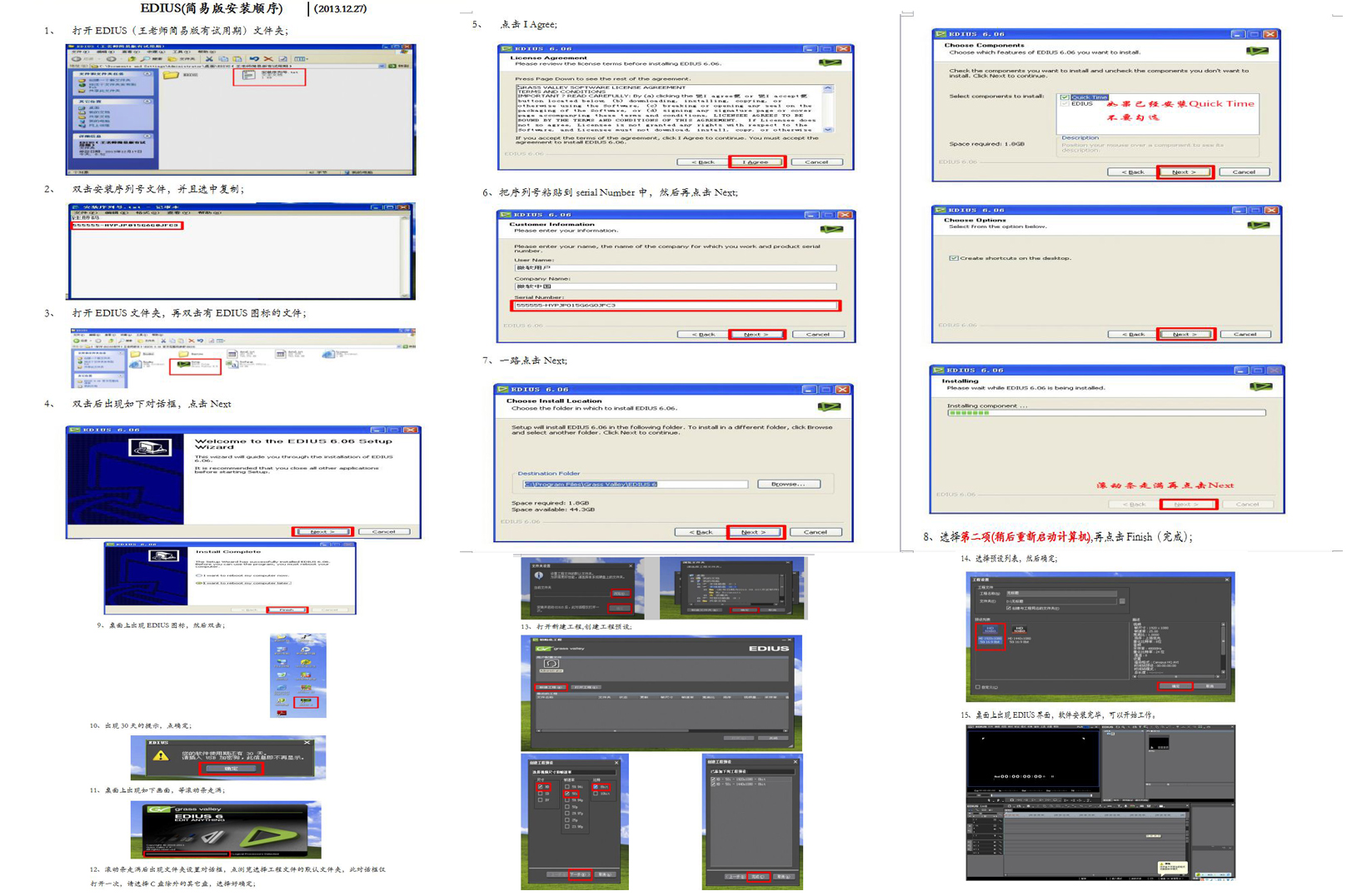This screenshot has height=896, width=1352.
Task: Click the EDIUS logo in License Agreement header
Action: [x=830, y=62]
